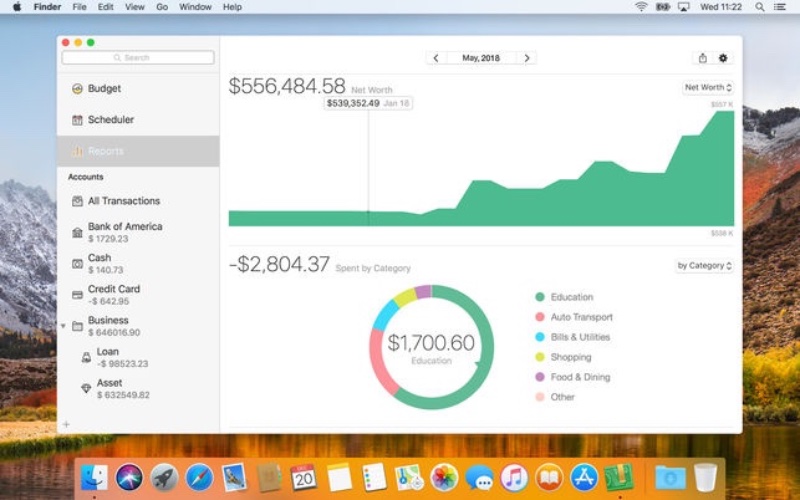Open the by Category dropdown
The height and width of the screenshot is (500, 800).
705,266
